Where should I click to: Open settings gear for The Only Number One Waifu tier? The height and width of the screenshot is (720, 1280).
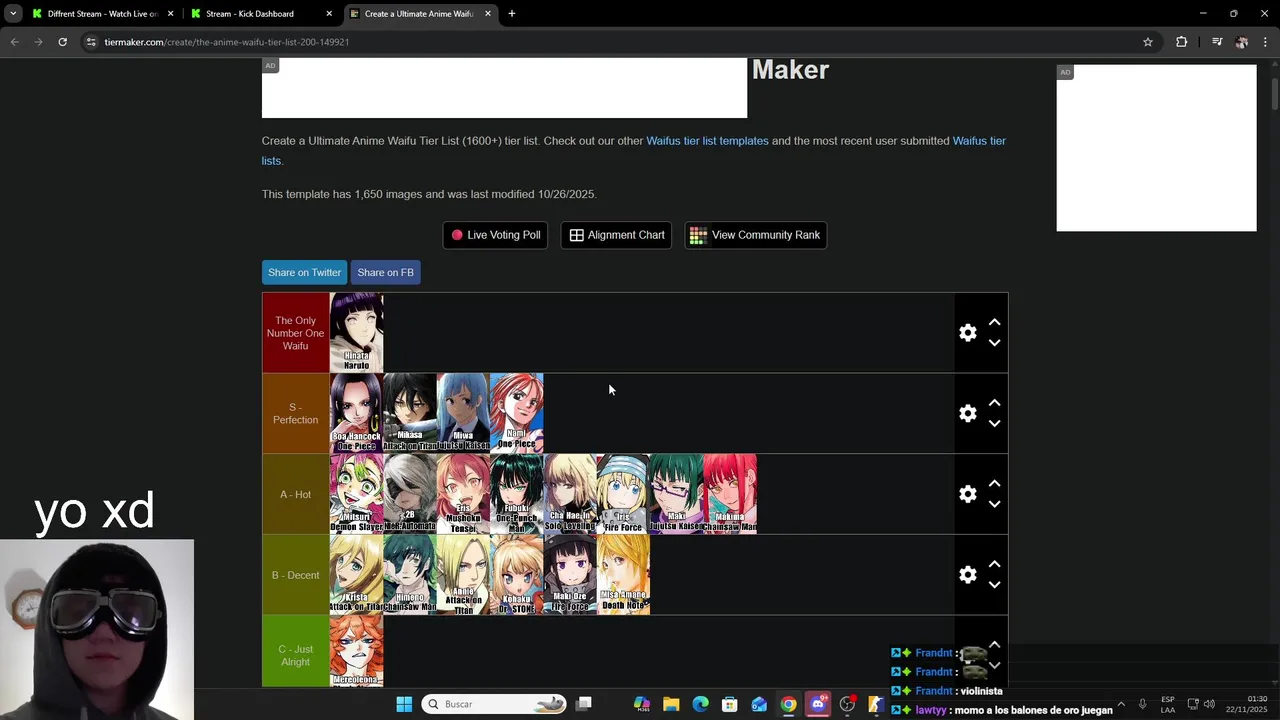967,333
